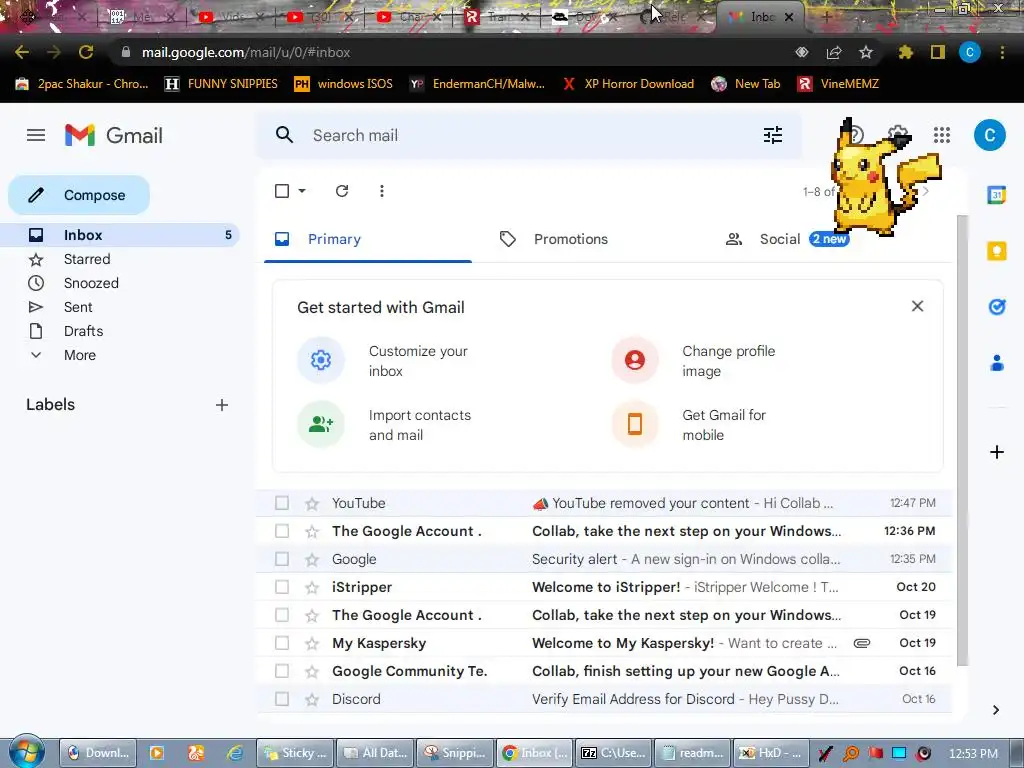The image size is (1024, 768).
Task: Open the select dropdown arrow
Action: click(302, 191)
